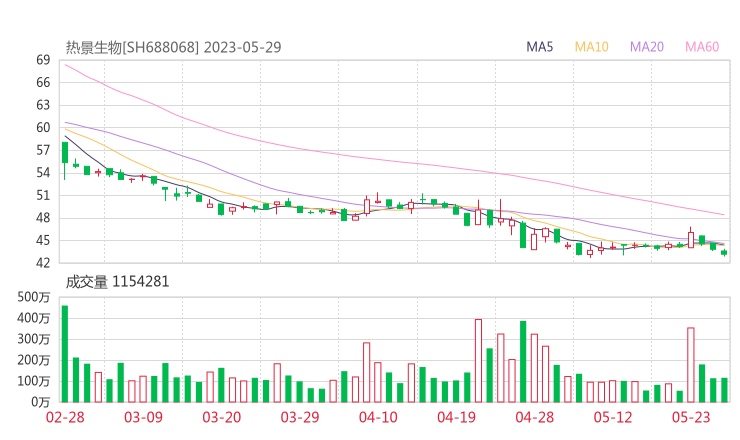Click the 成交量 1154281 volume label

click(117, 282)
